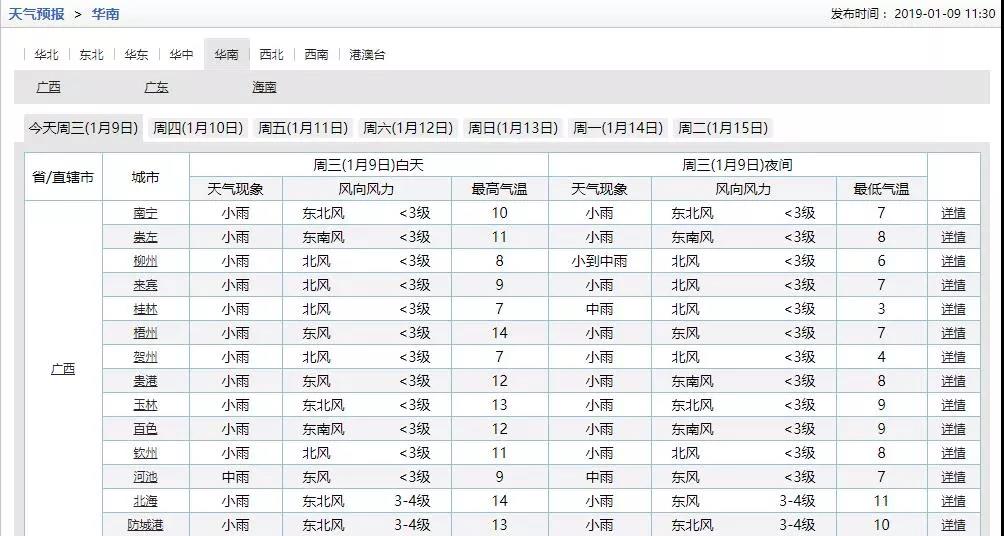Open the 西南 region tab
This screenshot has width=1004, height=536.
pyautogui.click(x=316, y=55)
